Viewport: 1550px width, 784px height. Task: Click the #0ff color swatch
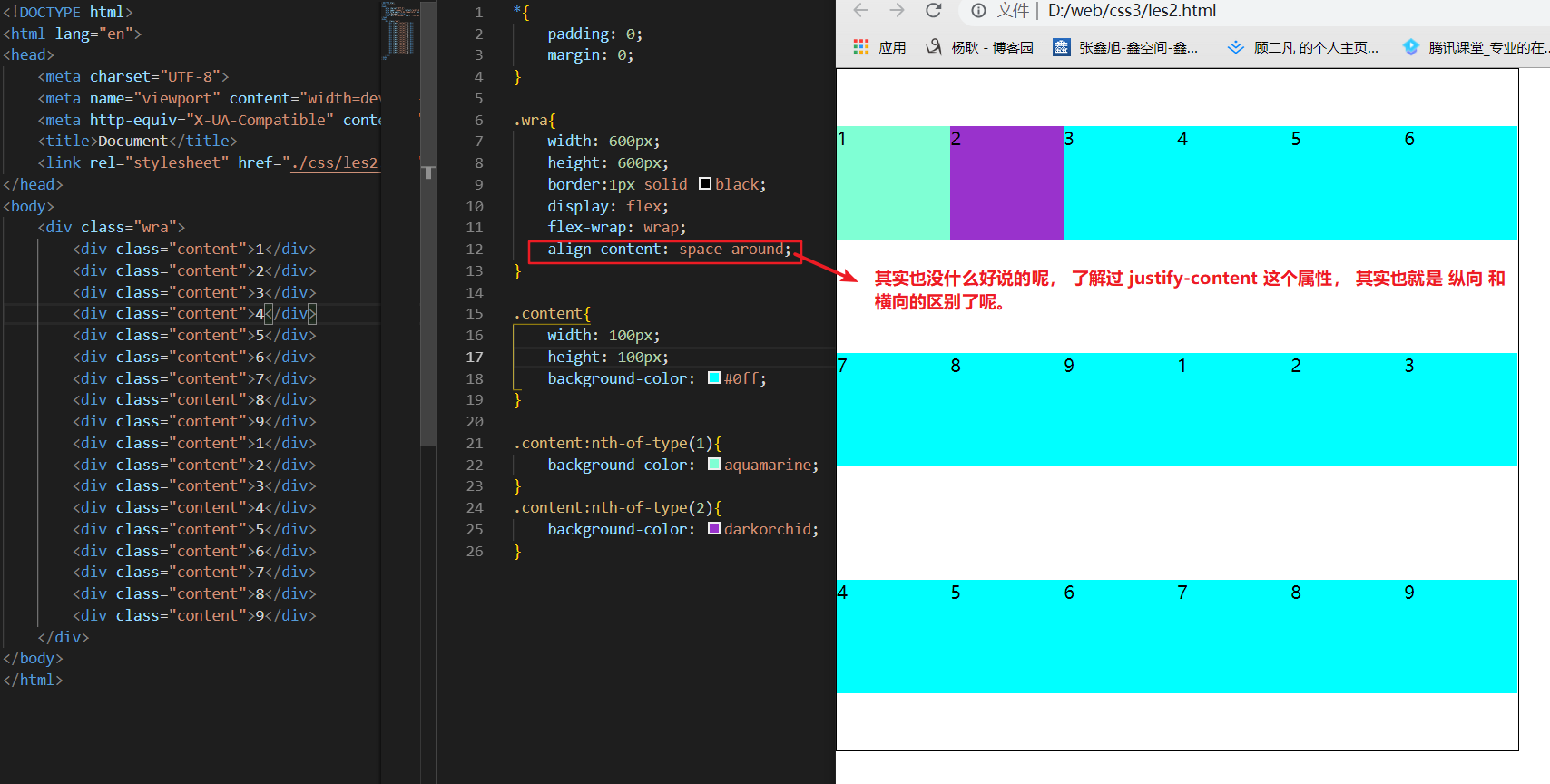point(714,378)
